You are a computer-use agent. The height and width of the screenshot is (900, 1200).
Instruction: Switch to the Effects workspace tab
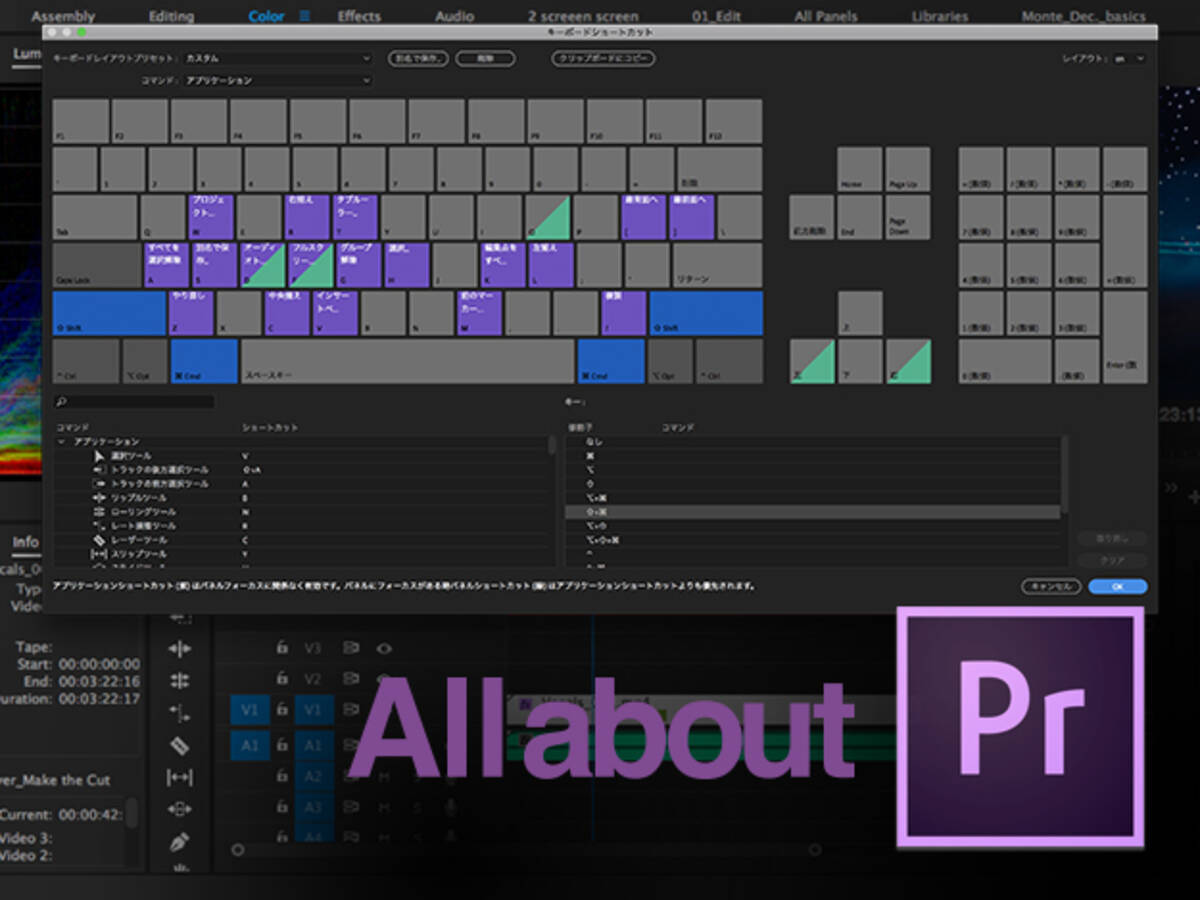pos(359,15)
